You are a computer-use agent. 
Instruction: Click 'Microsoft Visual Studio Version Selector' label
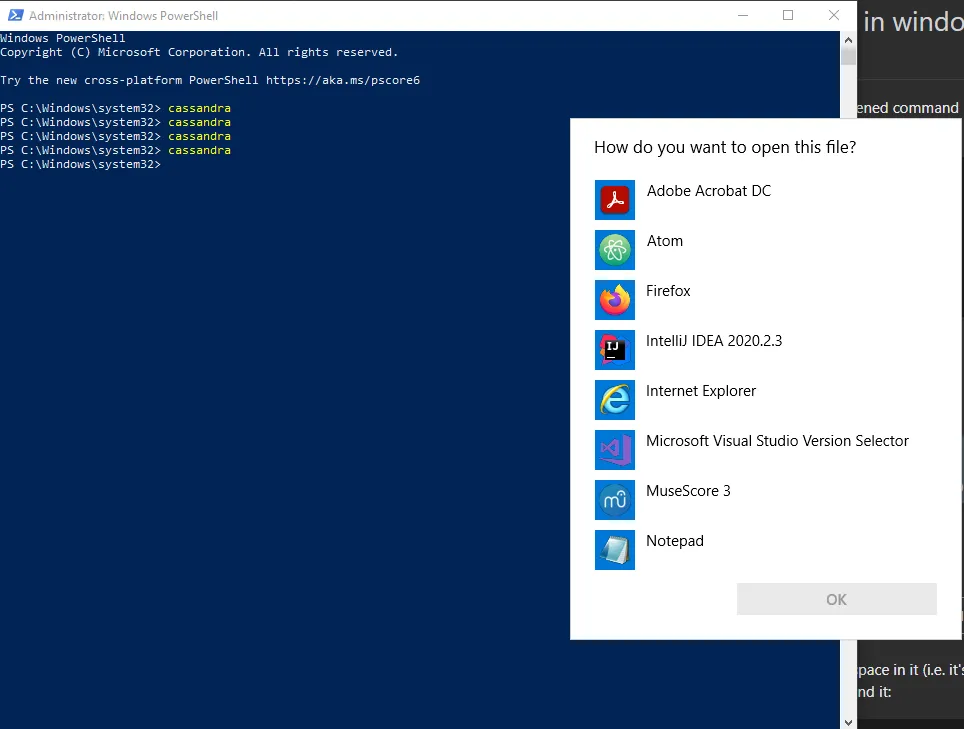(x=777, y=441)
